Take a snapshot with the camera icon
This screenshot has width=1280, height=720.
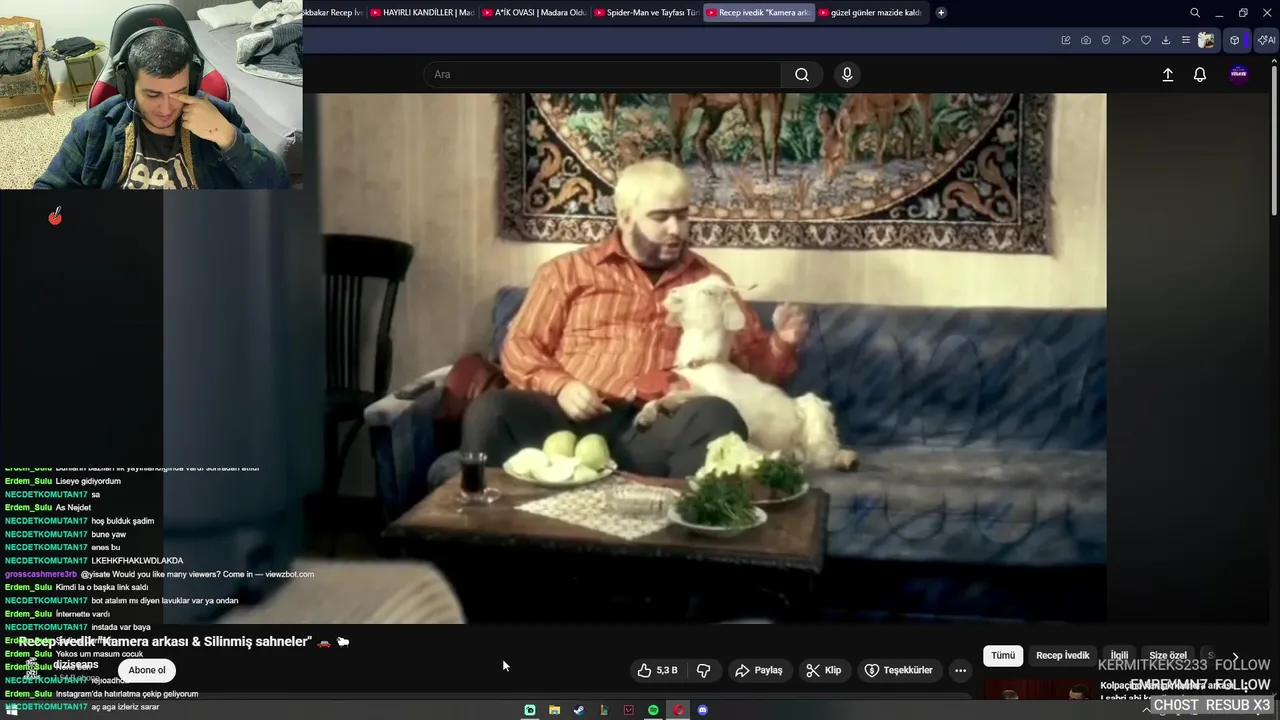[1086, 40]
